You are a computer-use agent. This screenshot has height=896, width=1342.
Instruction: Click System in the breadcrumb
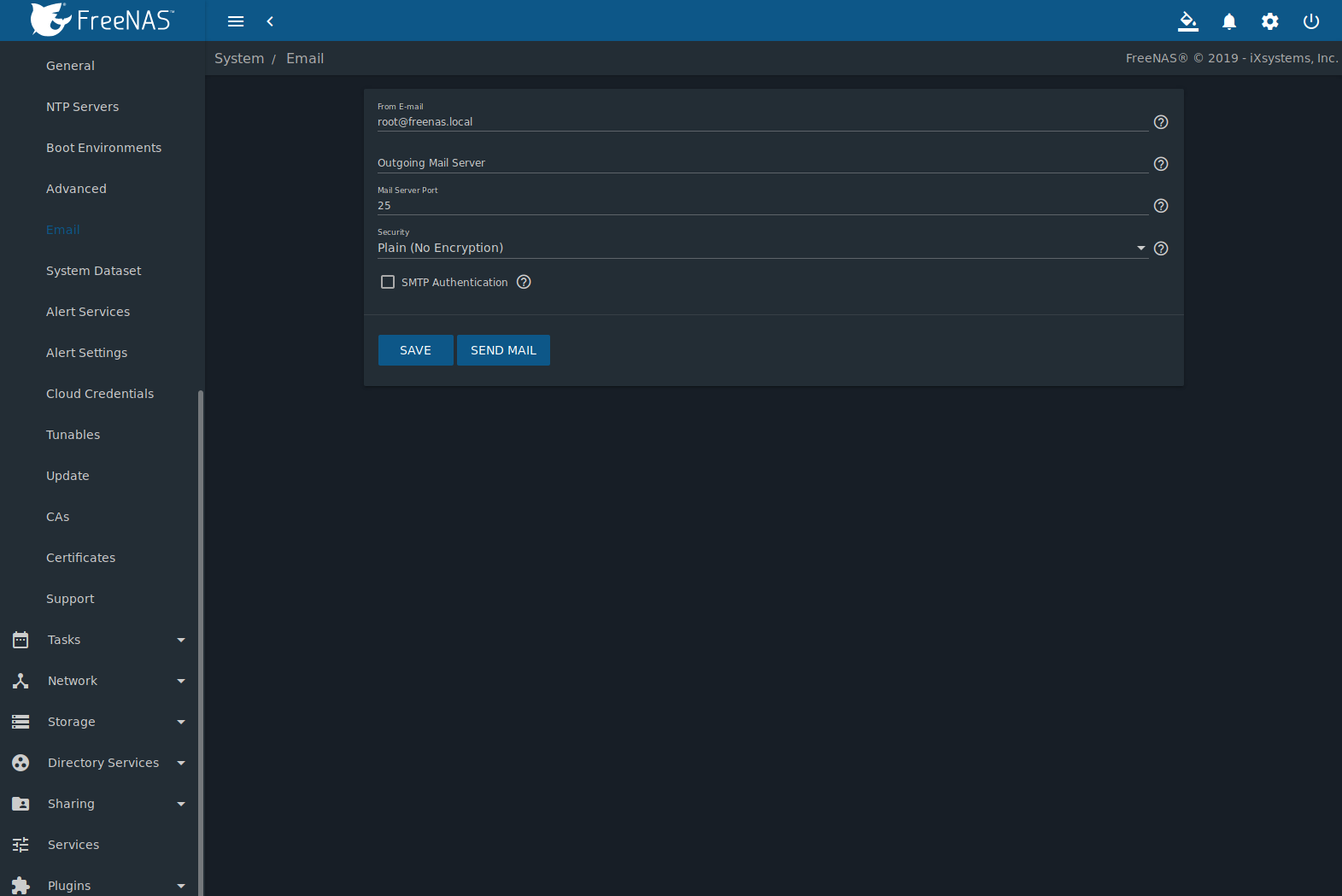click(x=239, y=58)
